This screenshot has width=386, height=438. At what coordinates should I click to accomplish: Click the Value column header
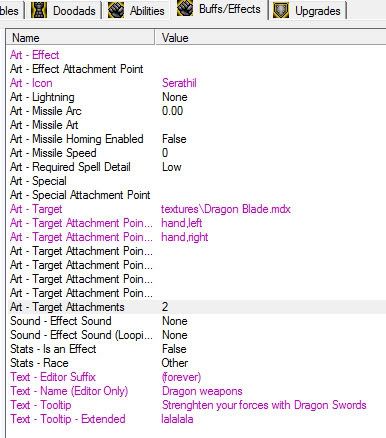pyautogui.click(x=270, y=37)
